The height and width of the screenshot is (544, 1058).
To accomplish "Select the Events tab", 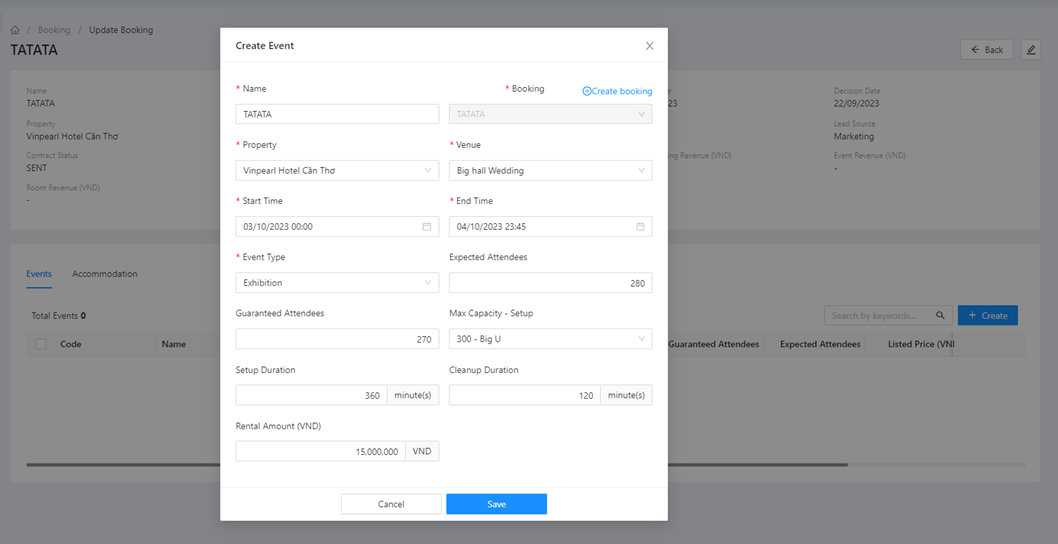I will coord(39,274).
